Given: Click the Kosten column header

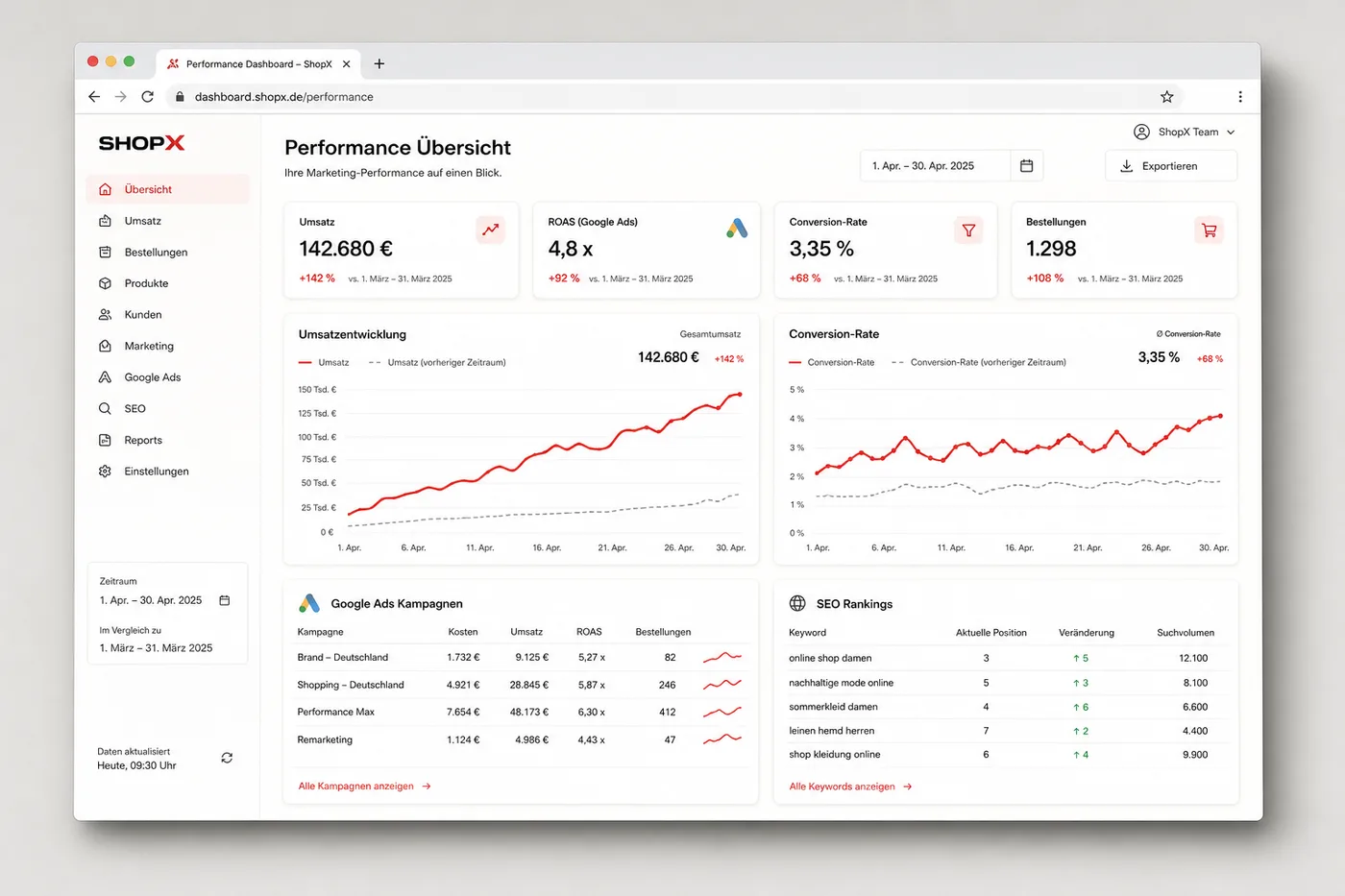Looking at the screenshot, I should (x=463, y=632).
